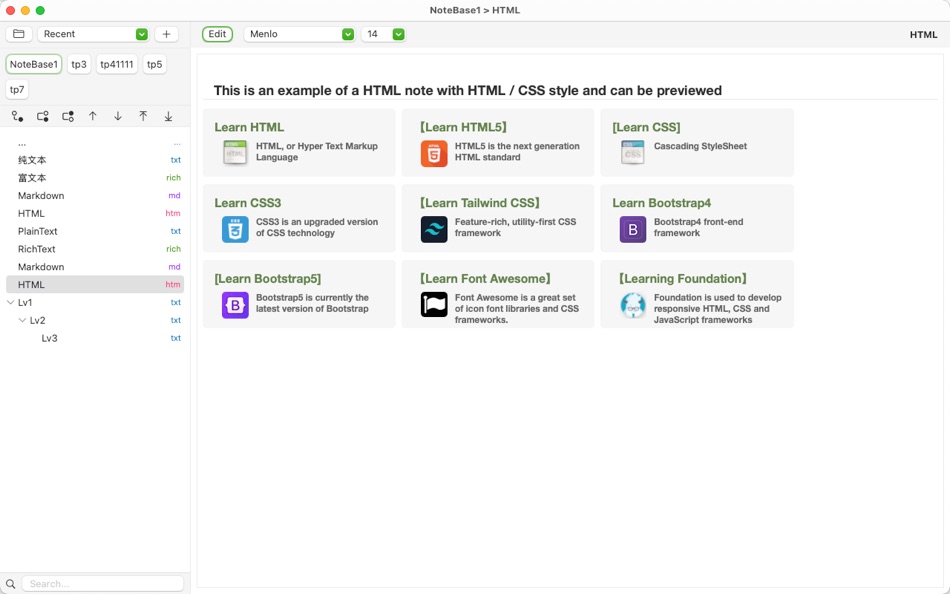Click the Font Awesome flag icon

pos(434,305)
